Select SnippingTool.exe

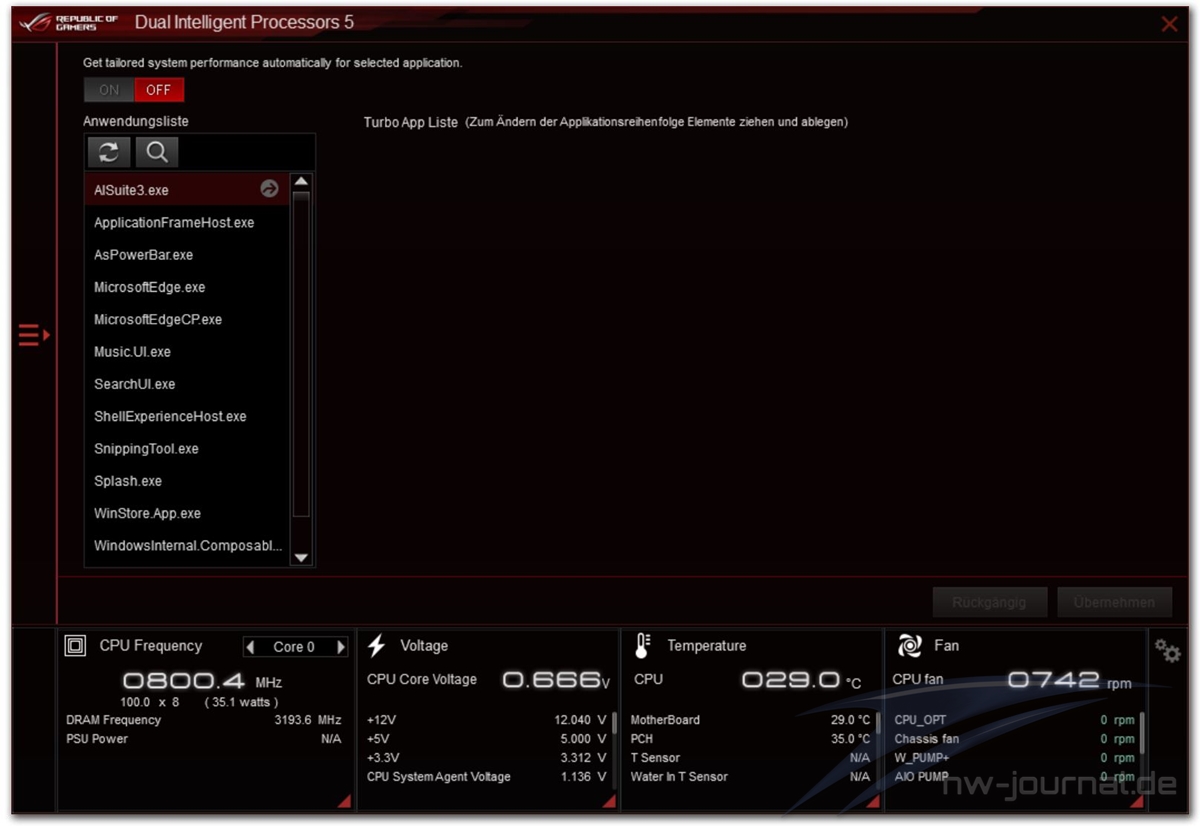[x=187, y=448]
